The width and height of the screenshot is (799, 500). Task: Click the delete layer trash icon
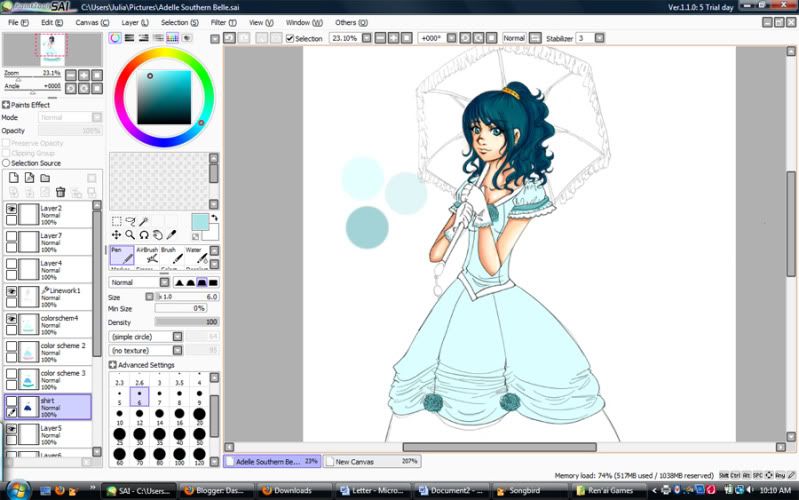60,192
